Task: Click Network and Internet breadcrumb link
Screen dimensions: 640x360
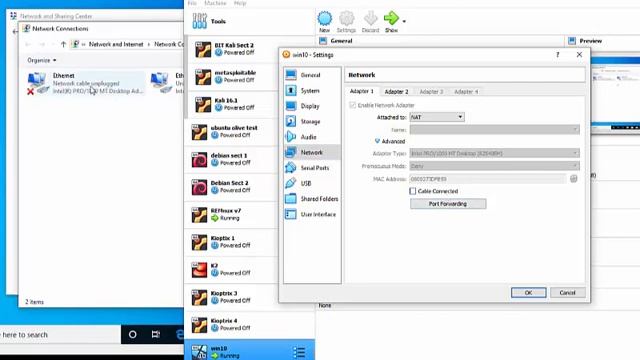Action: tap(116, 44)
